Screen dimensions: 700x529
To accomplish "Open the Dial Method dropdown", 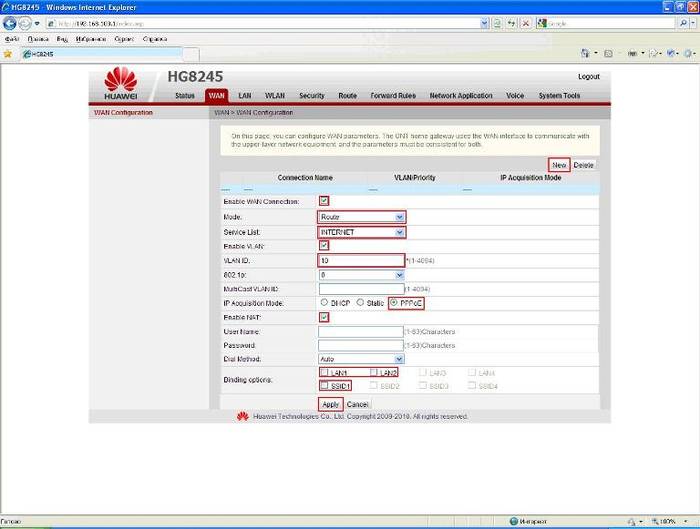I will [x=361, y=358].
